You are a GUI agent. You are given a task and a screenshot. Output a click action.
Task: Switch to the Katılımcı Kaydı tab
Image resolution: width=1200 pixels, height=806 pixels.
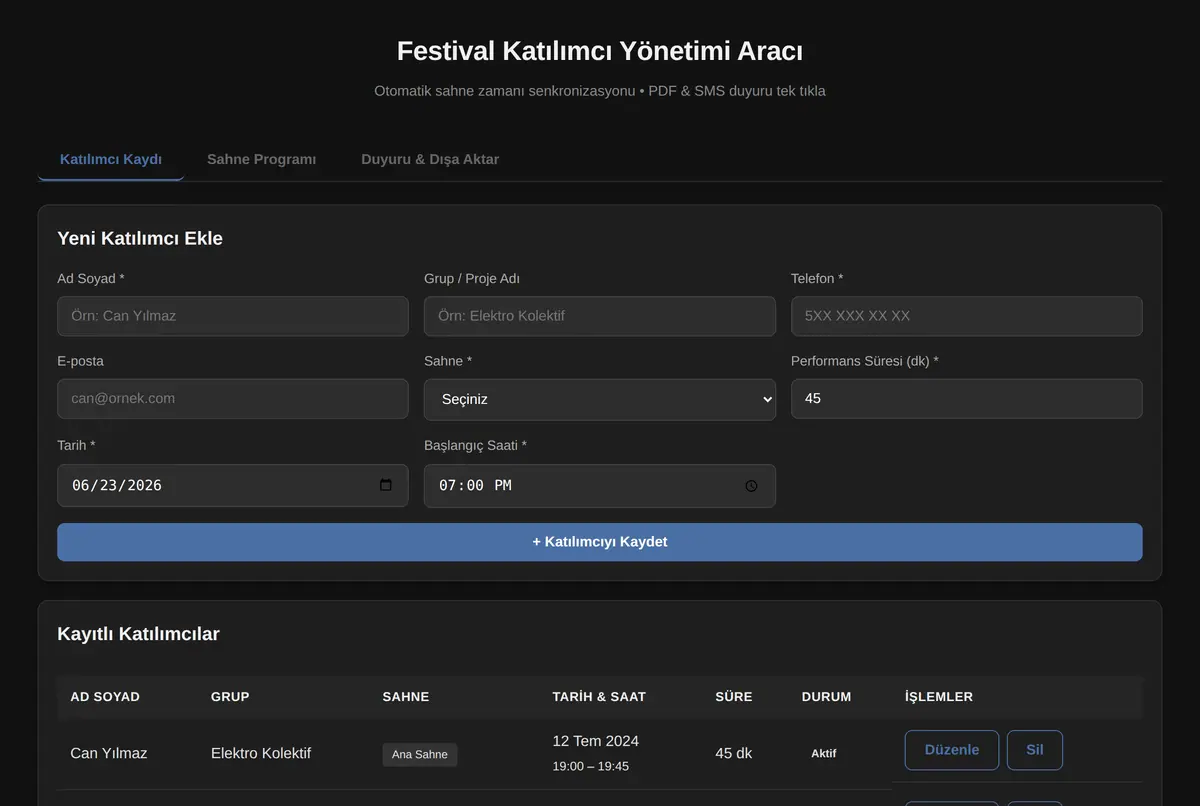[111, 159]
